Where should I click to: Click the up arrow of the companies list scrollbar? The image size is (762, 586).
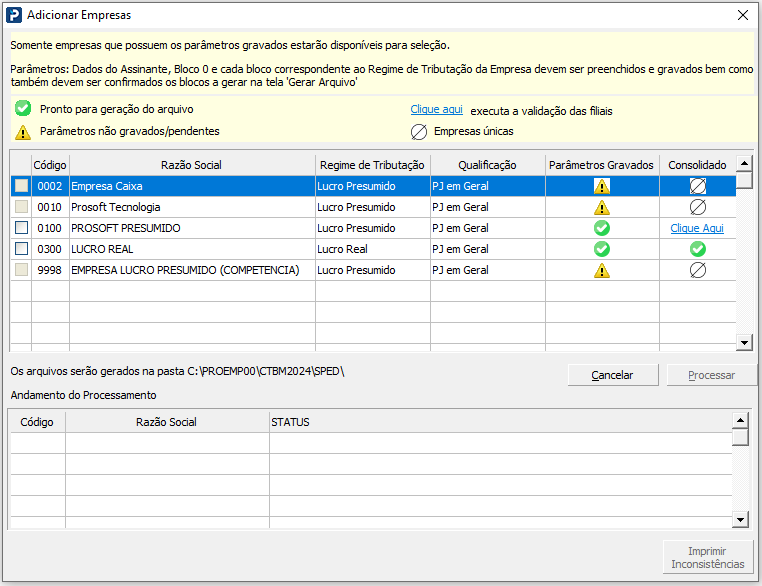(745, 163)
